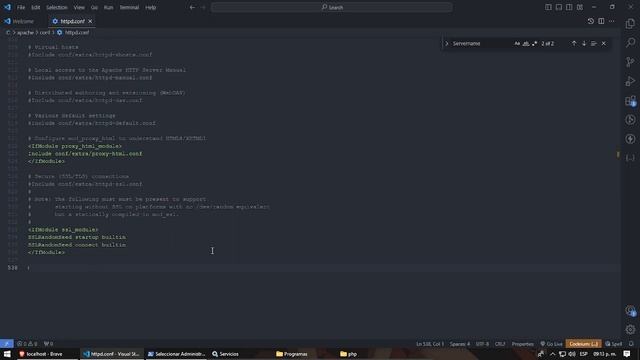This screenshot has height=360, width=640.
Task: Toggle Use Regular Expression in find widget
Action: click(534, 43)
